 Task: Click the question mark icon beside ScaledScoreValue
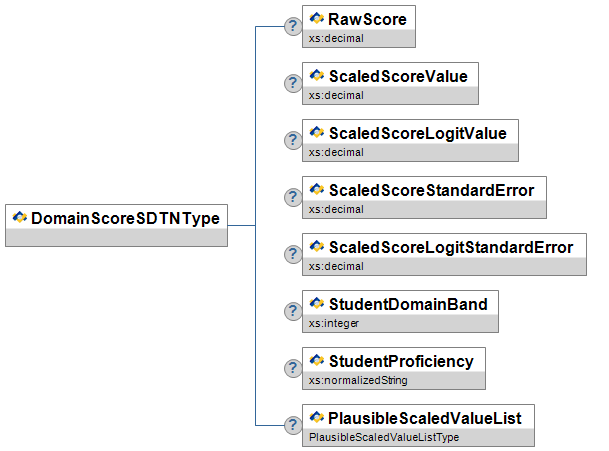(x=293, y=84)
